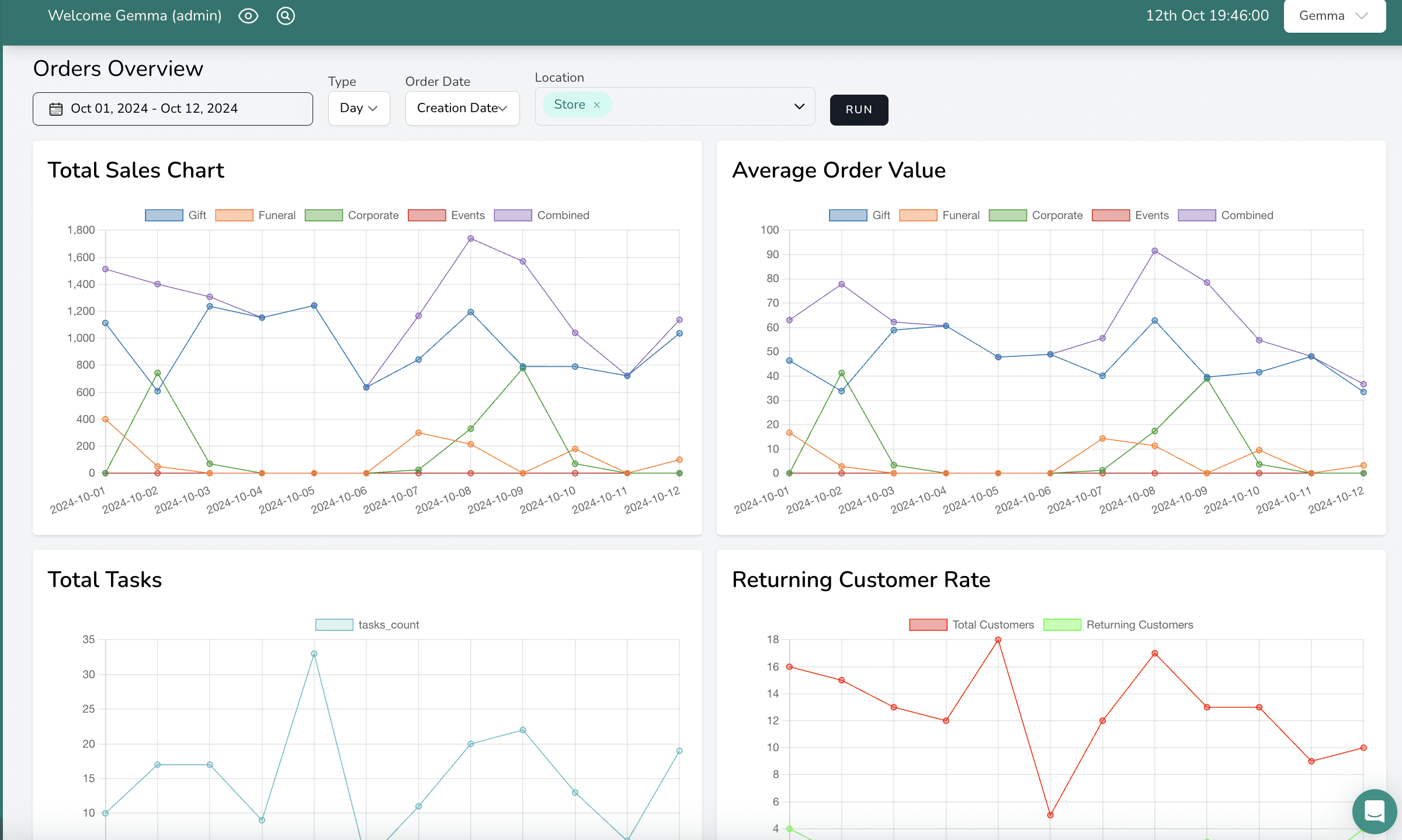Drag the date range input field to adjust
The height and width of the screenshot is (840, 1402).
pos(172,108)
